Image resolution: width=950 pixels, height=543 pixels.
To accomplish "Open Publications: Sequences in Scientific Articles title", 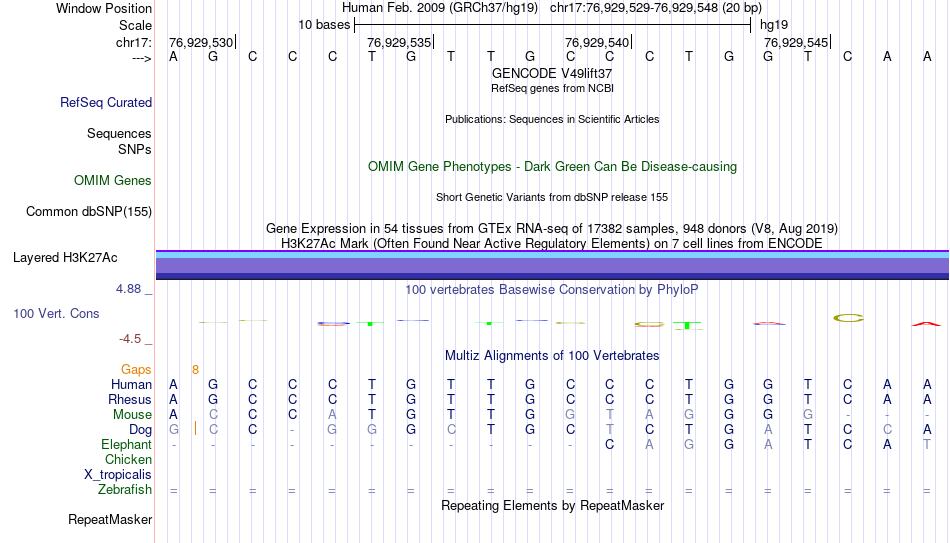I will 552,119.
